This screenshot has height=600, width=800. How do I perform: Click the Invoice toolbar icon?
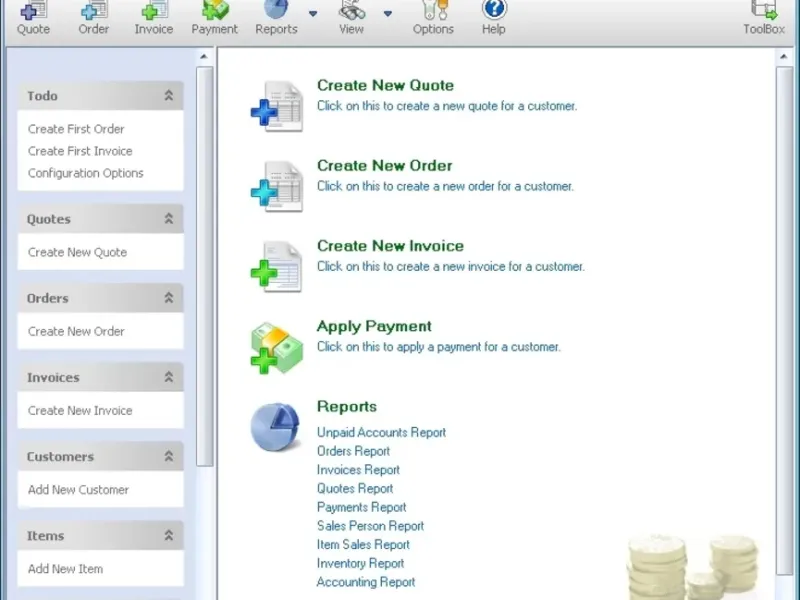(154, 11)
